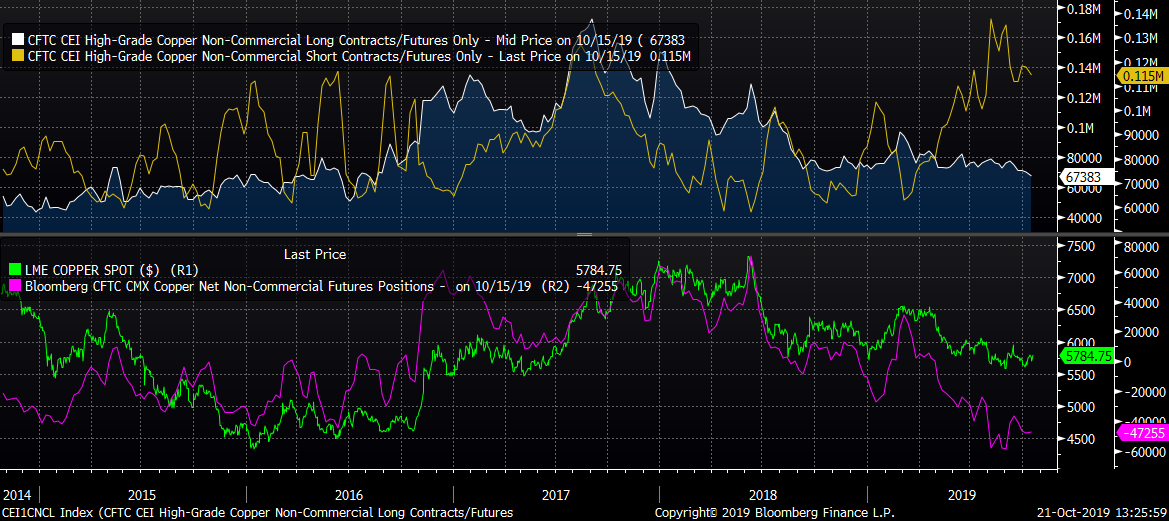
Task: Click the magenta Net Non-Commercial legend swatch
Action: tap(16, 286)
